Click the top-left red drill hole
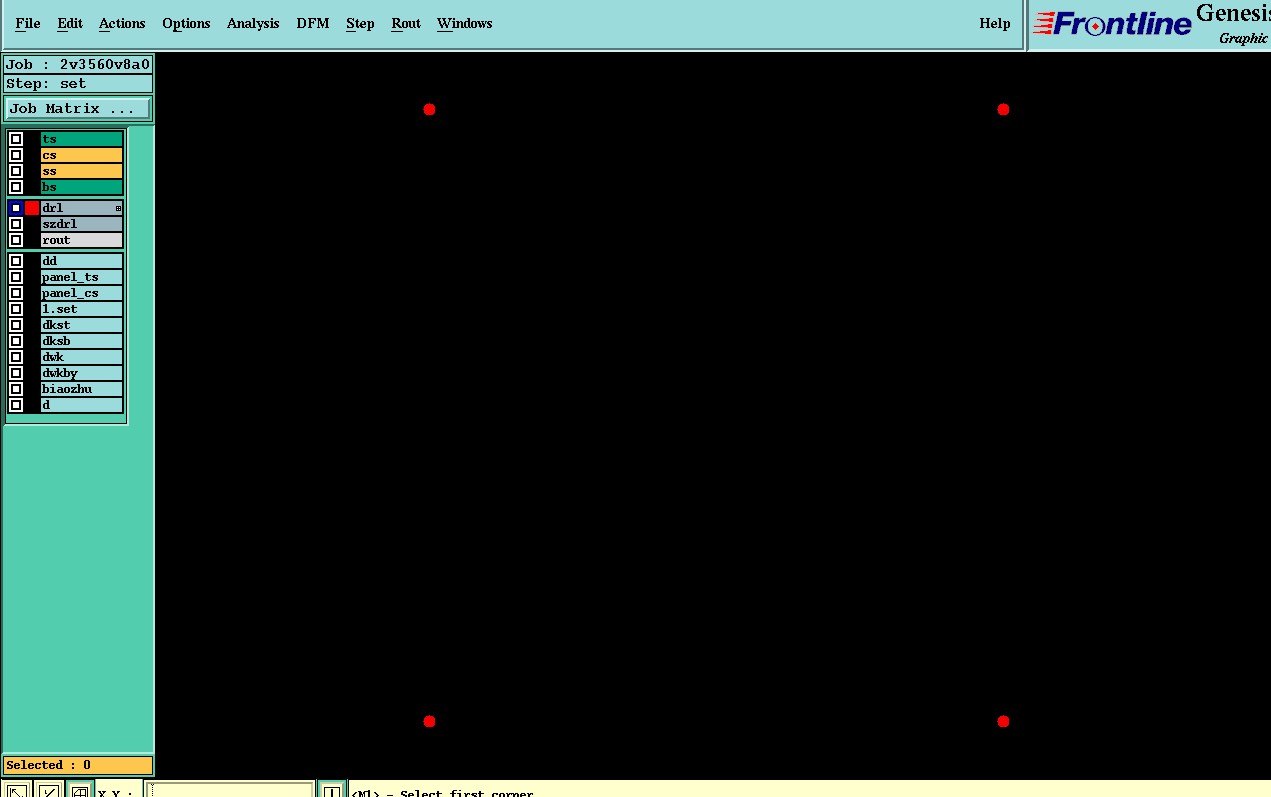1271x797 pixels. 429,109
